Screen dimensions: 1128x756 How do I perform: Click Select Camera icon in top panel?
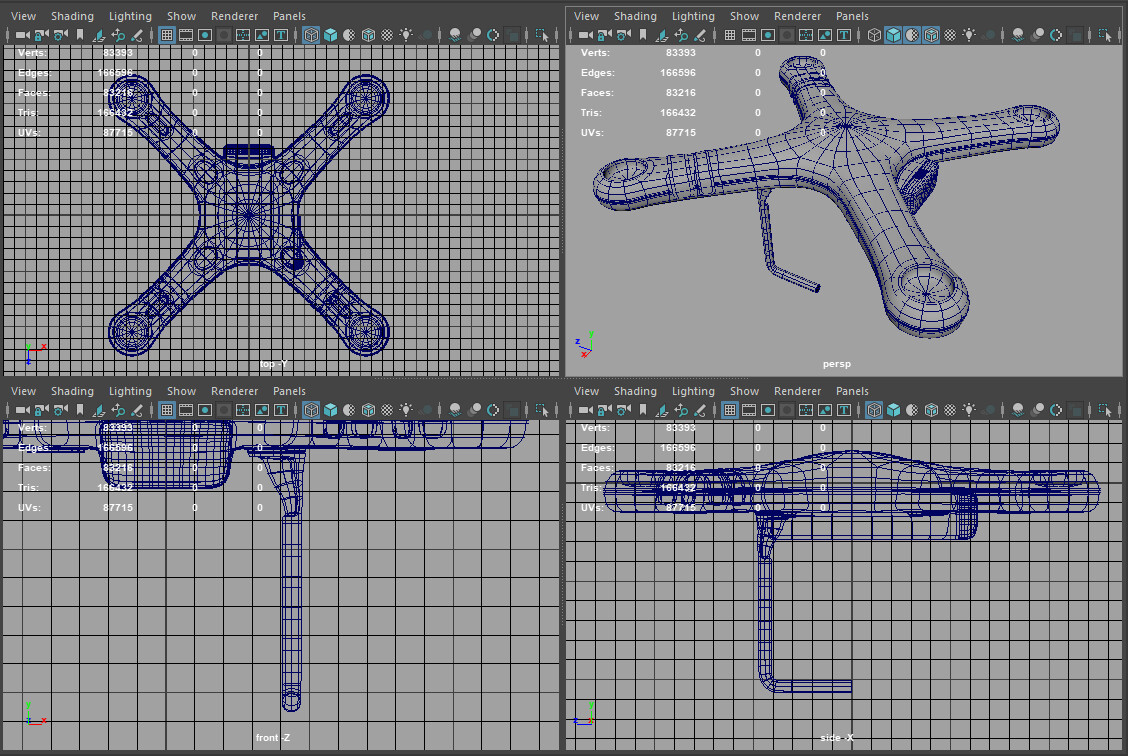(23, 35)
